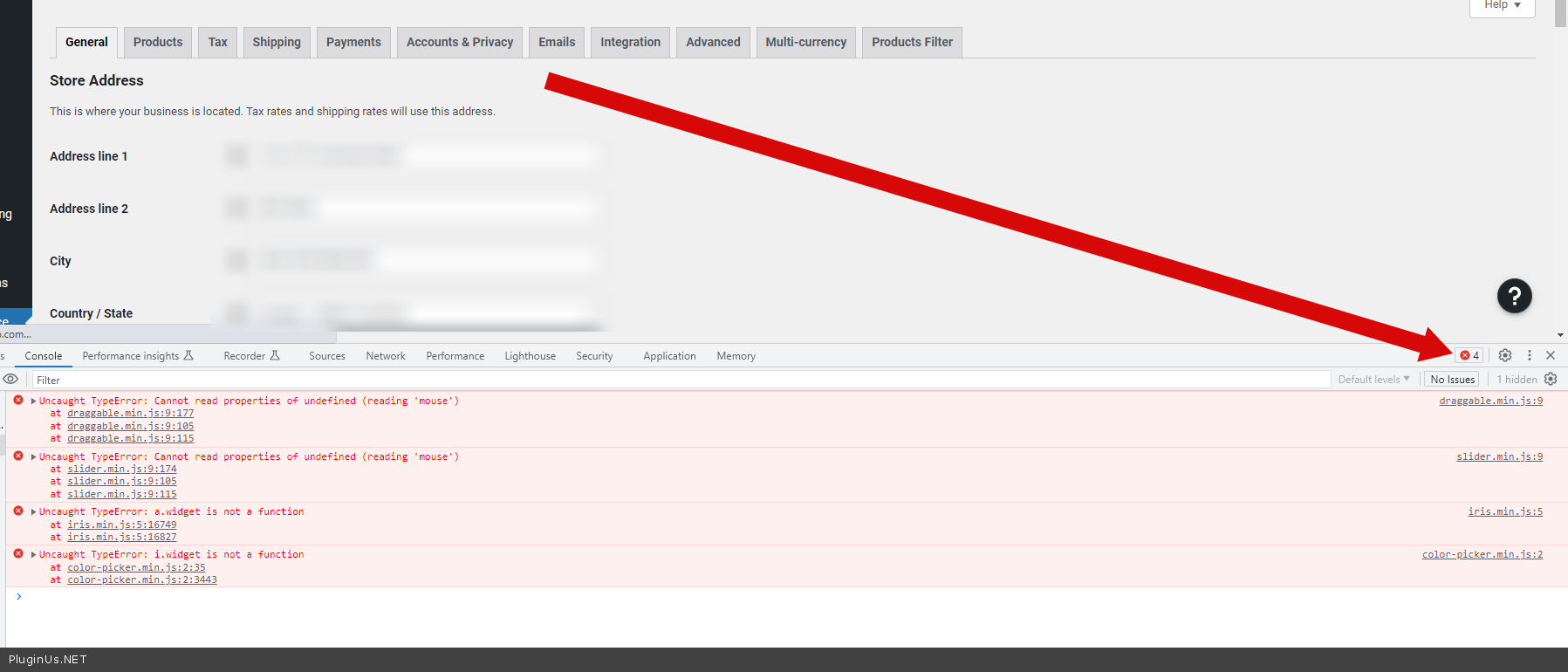
Task: Open DevTools three-dot more options menu
Action: click(x=1529, y=355)
